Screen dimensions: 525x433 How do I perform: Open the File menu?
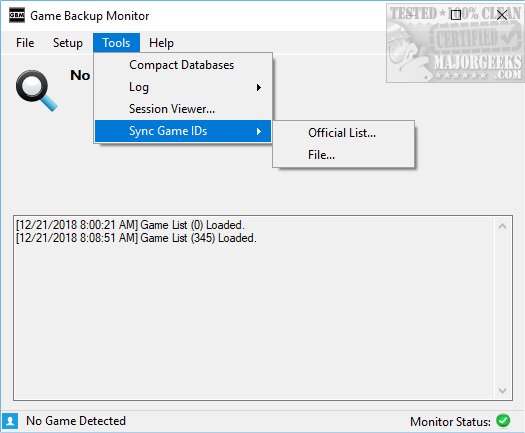(x=25, y=43)
